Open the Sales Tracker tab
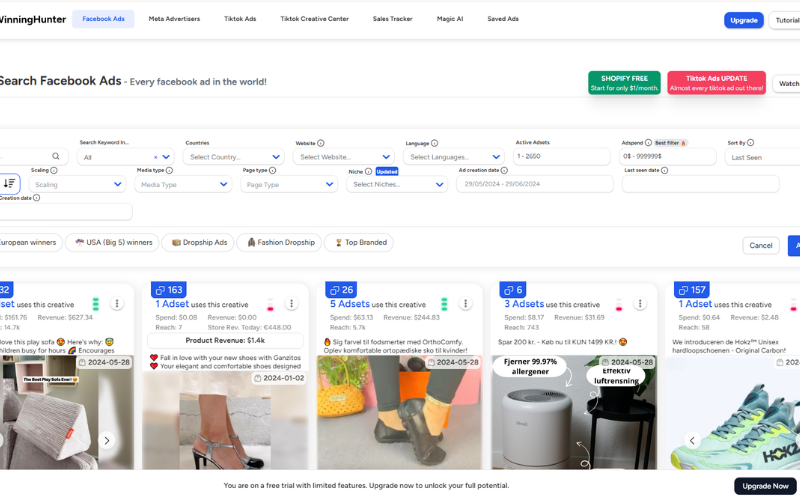 click(x=392, y=19)
